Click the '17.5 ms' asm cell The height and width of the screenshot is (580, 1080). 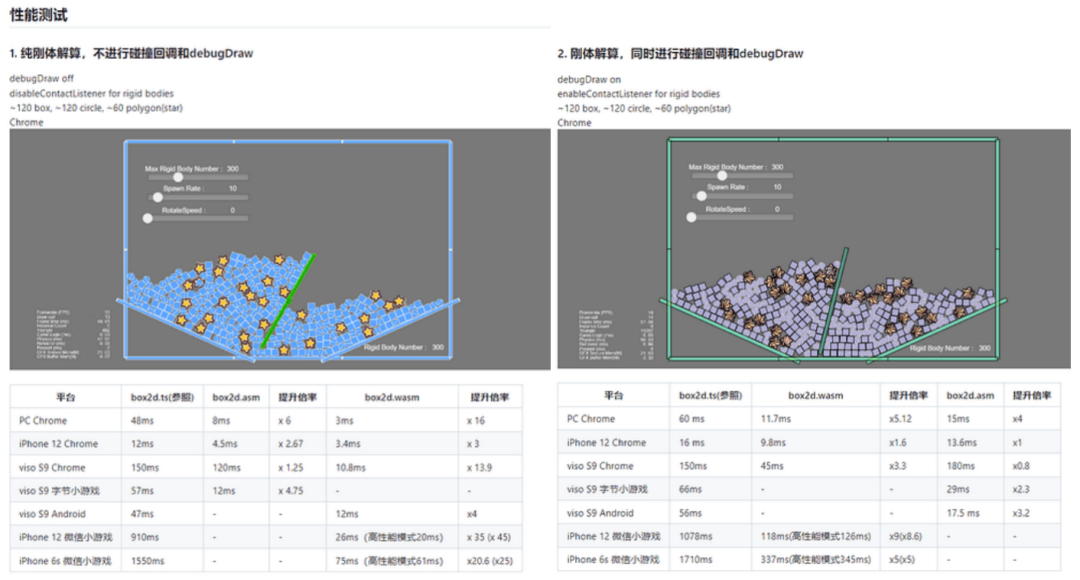[970, 512]
